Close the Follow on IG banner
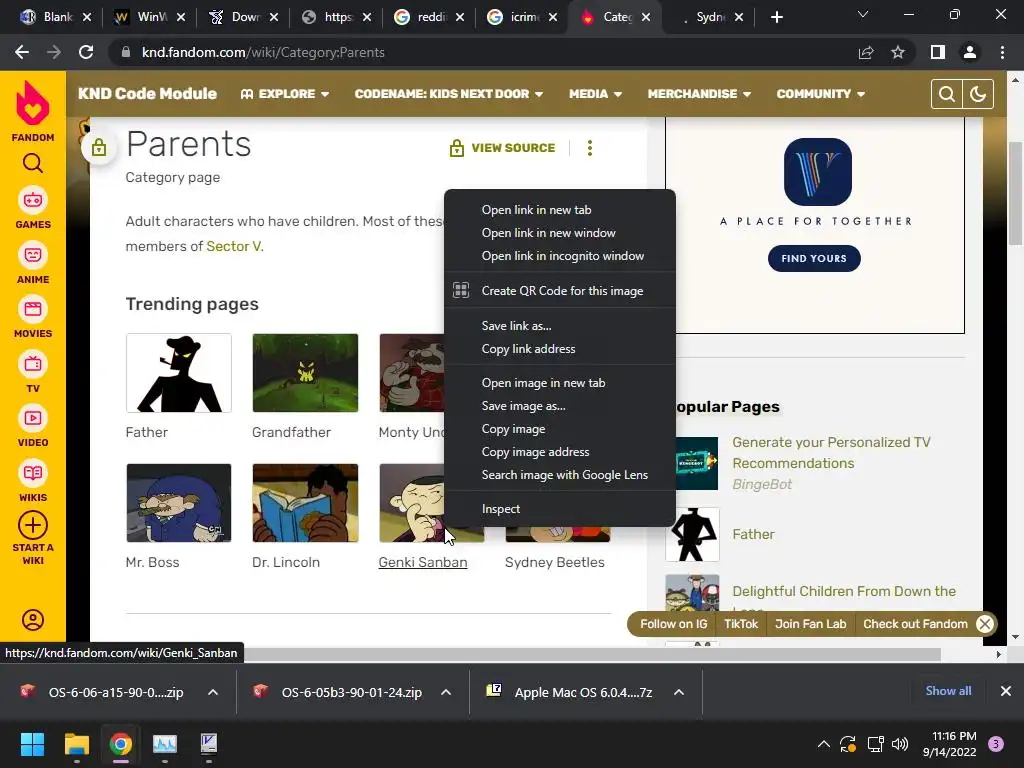Screen dimensions: 1024x768 [x=985, y=624]
